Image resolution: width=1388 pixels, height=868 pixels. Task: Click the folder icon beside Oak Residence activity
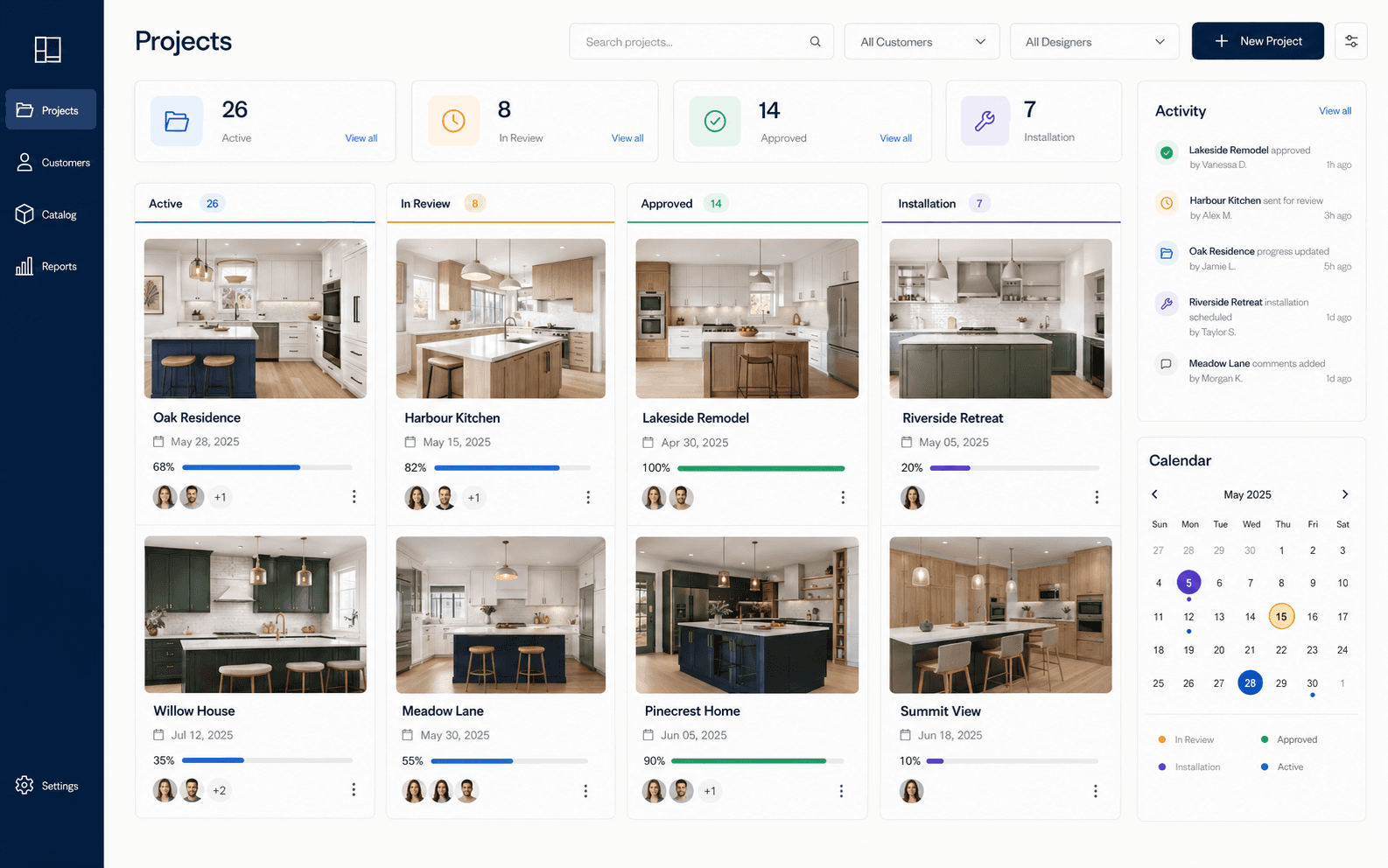(x=1167, y=254)
